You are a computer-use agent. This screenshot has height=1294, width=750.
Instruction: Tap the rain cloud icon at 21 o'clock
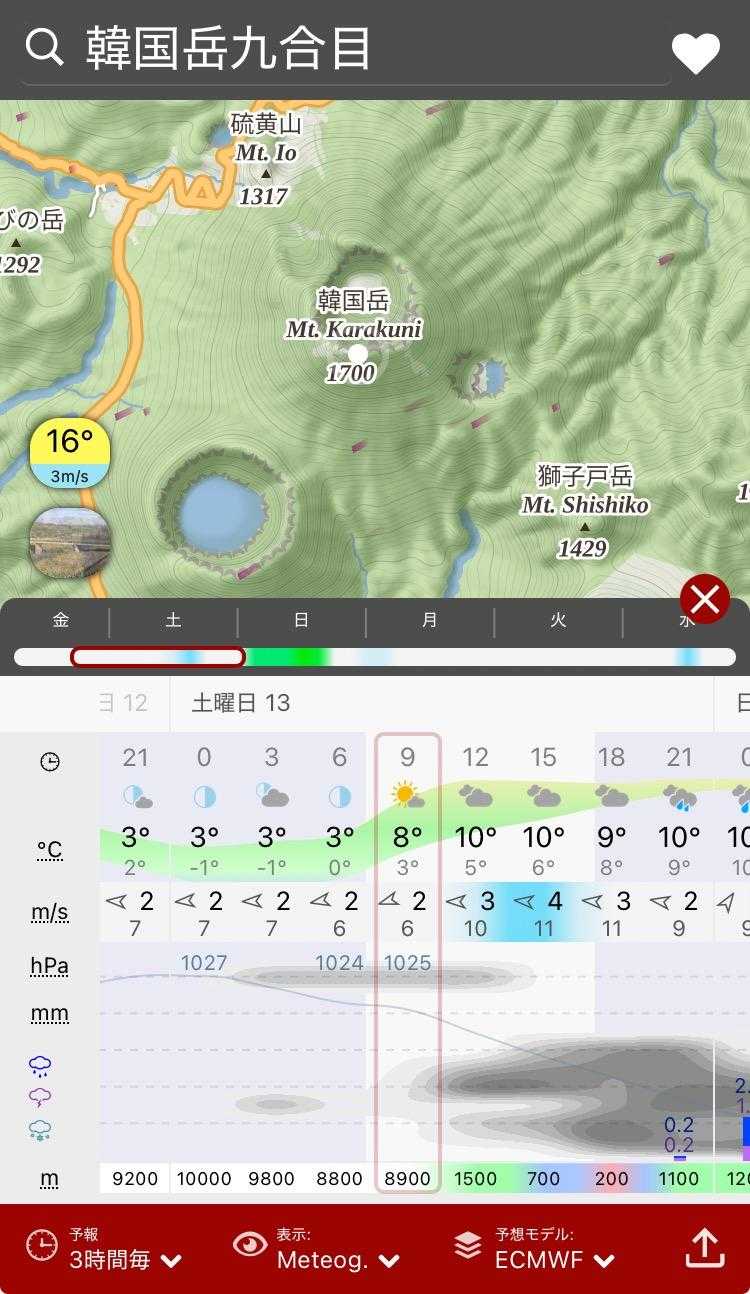679,796
